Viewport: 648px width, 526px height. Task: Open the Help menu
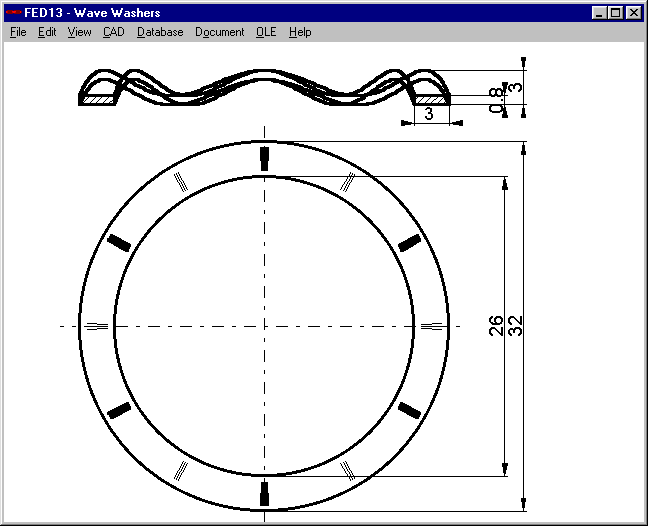pyautogui.click(x=300, y=32)
